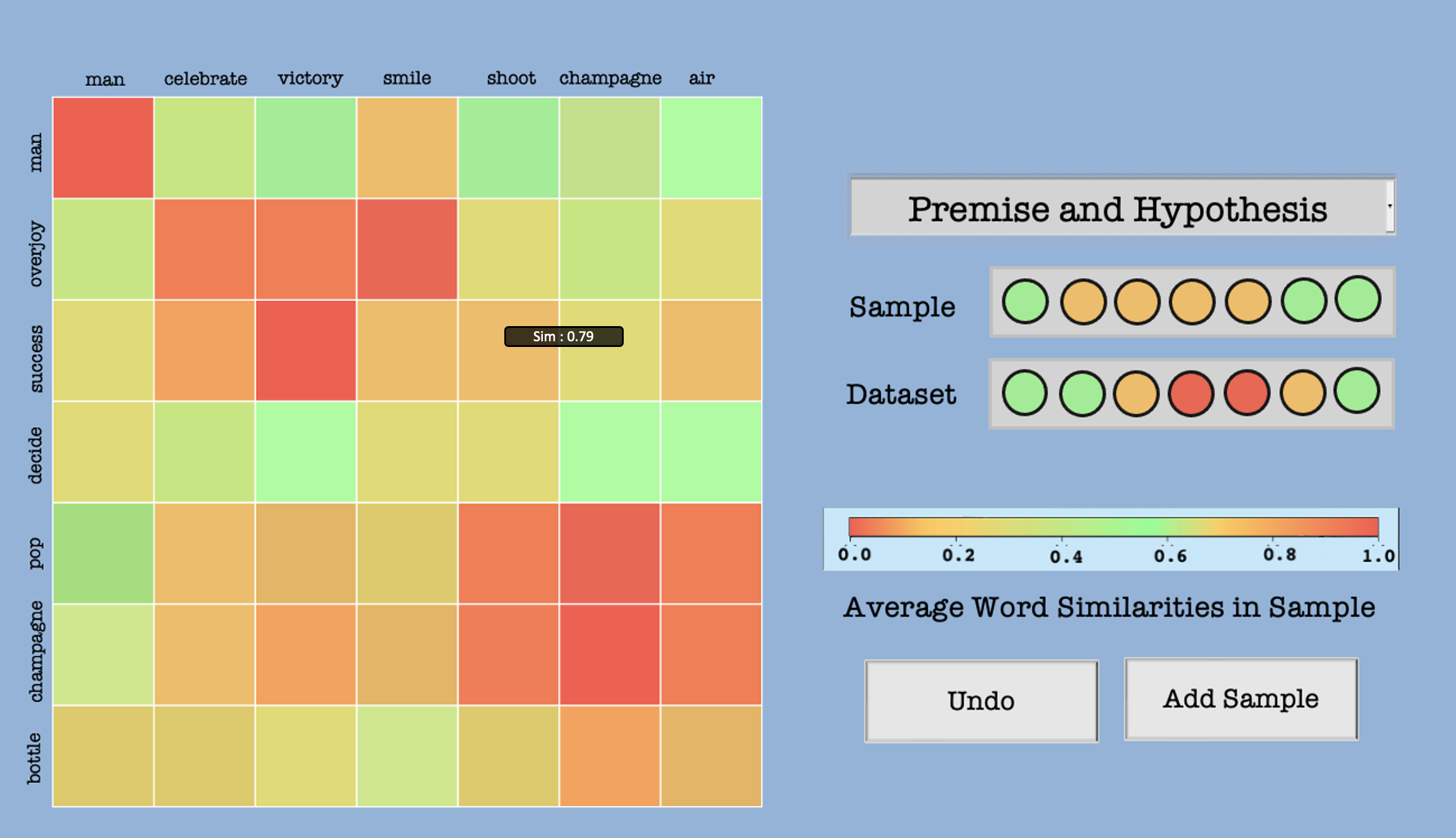Click the dropdown arrow beside Premise and Hypothesis
The height and width of the screenshot is (838, 1456).
(1390, 207)
